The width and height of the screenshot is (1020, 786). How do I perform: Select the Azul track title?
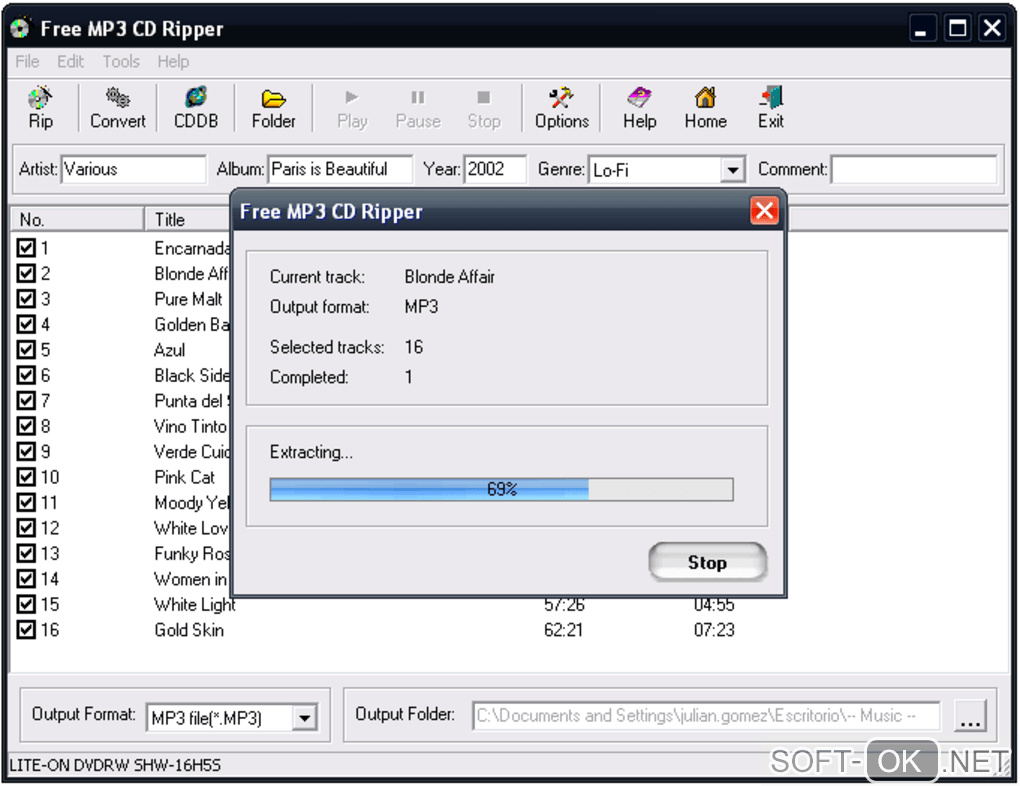click(x=170, y=349)
